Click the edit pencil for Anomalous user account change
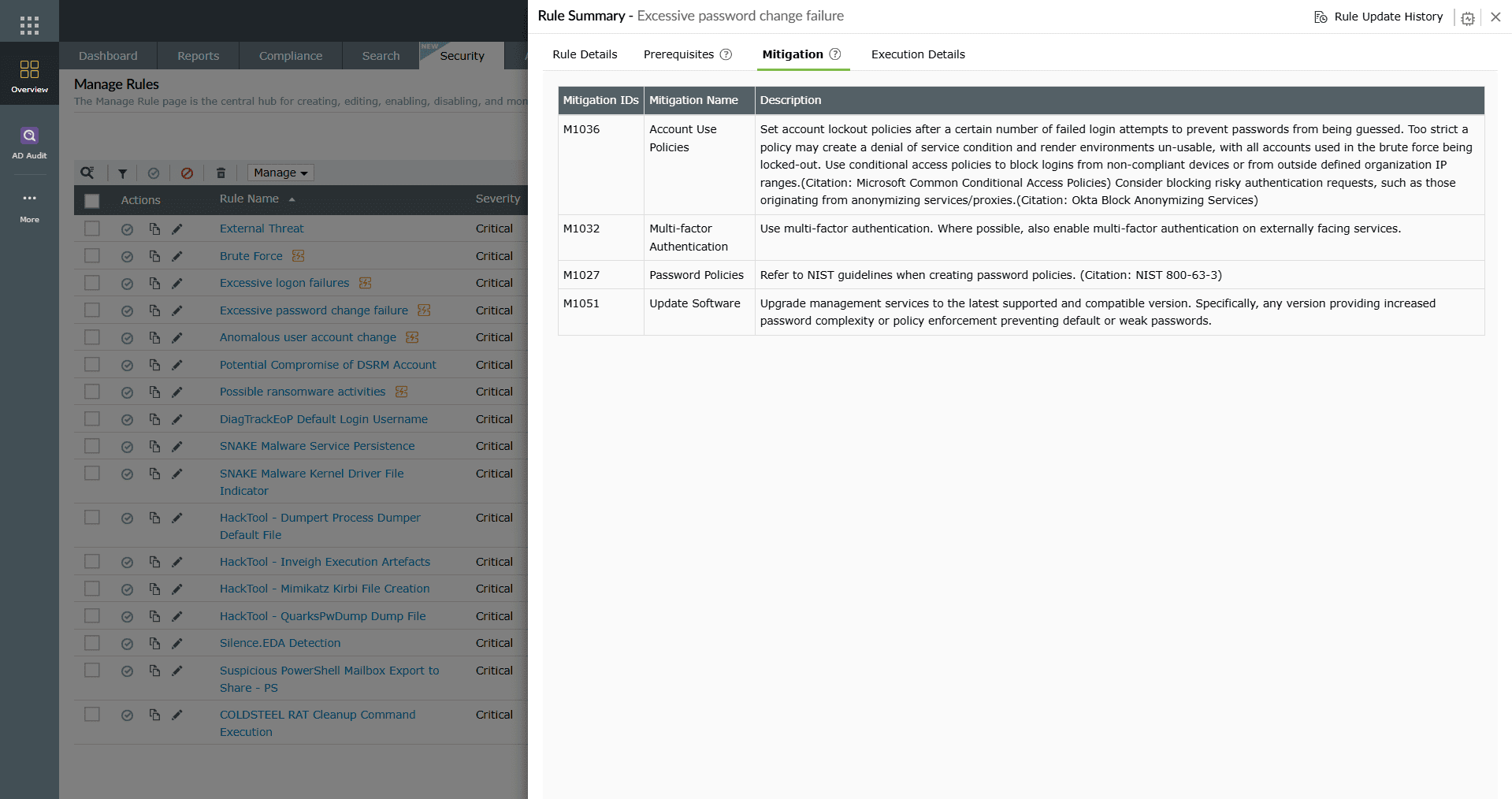The image size is (1512, 799). click(177, 337)
